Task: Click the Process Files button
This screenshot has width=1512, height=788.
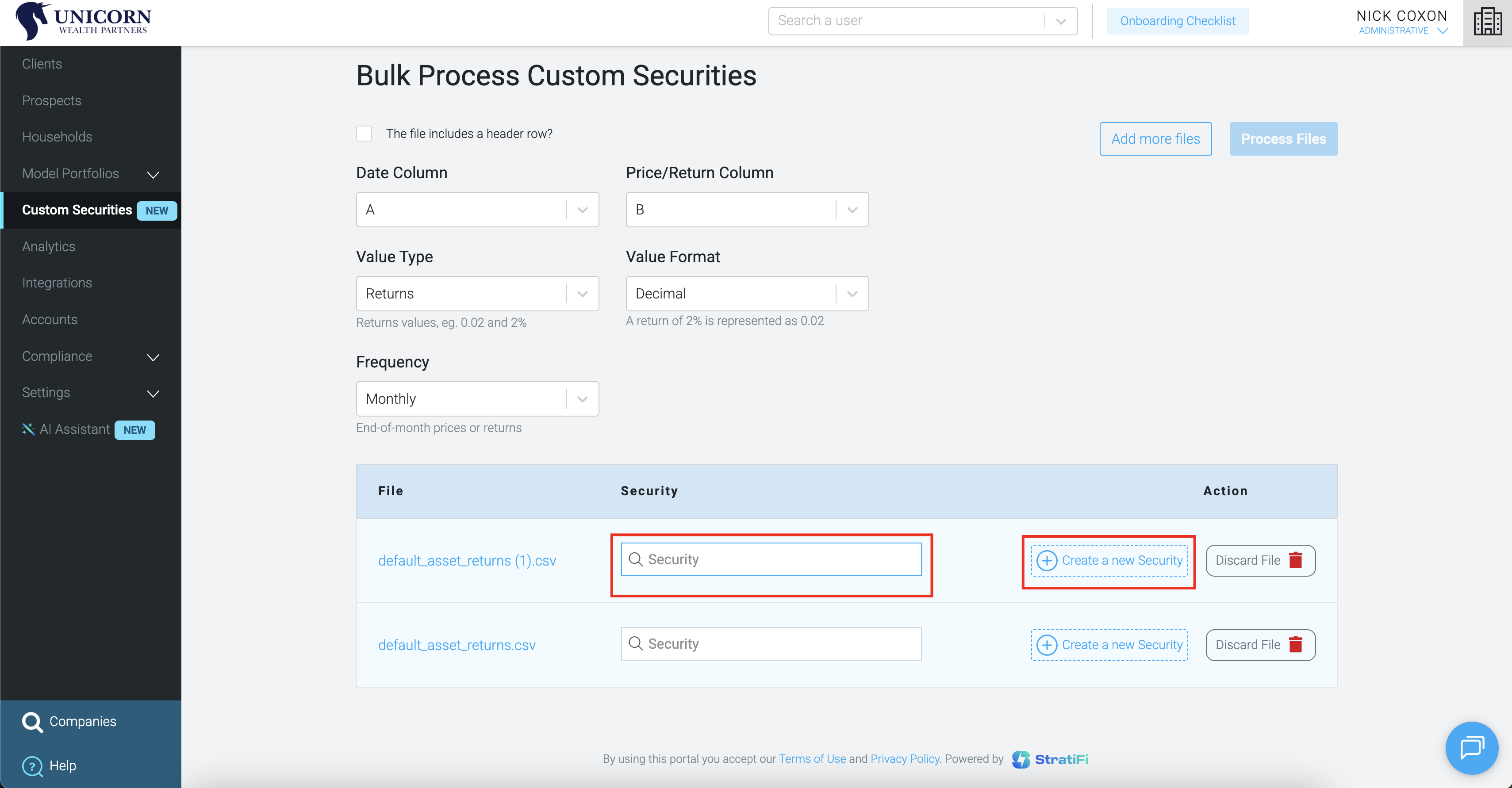Action: point(1283,139)
